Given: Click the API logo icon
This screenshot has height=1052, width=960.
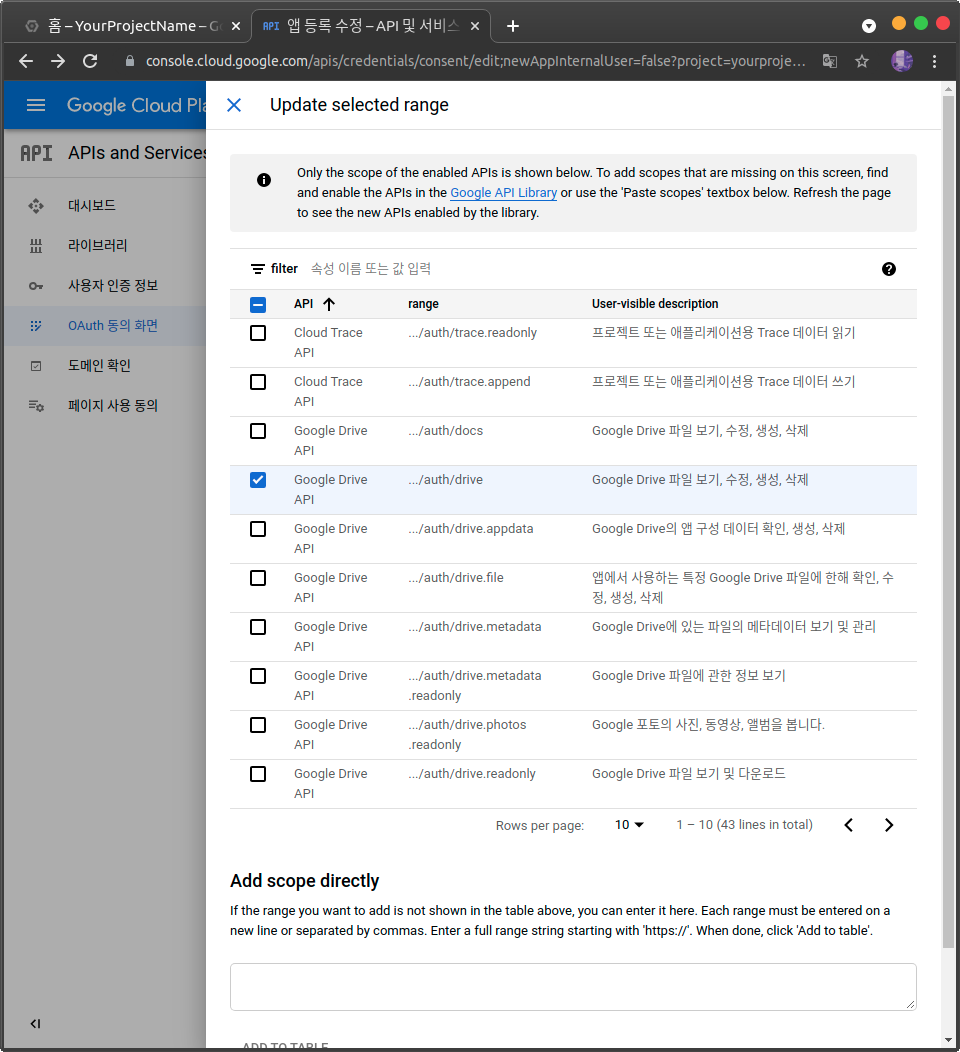Looking at the screenshot, I should coord(36,154).
